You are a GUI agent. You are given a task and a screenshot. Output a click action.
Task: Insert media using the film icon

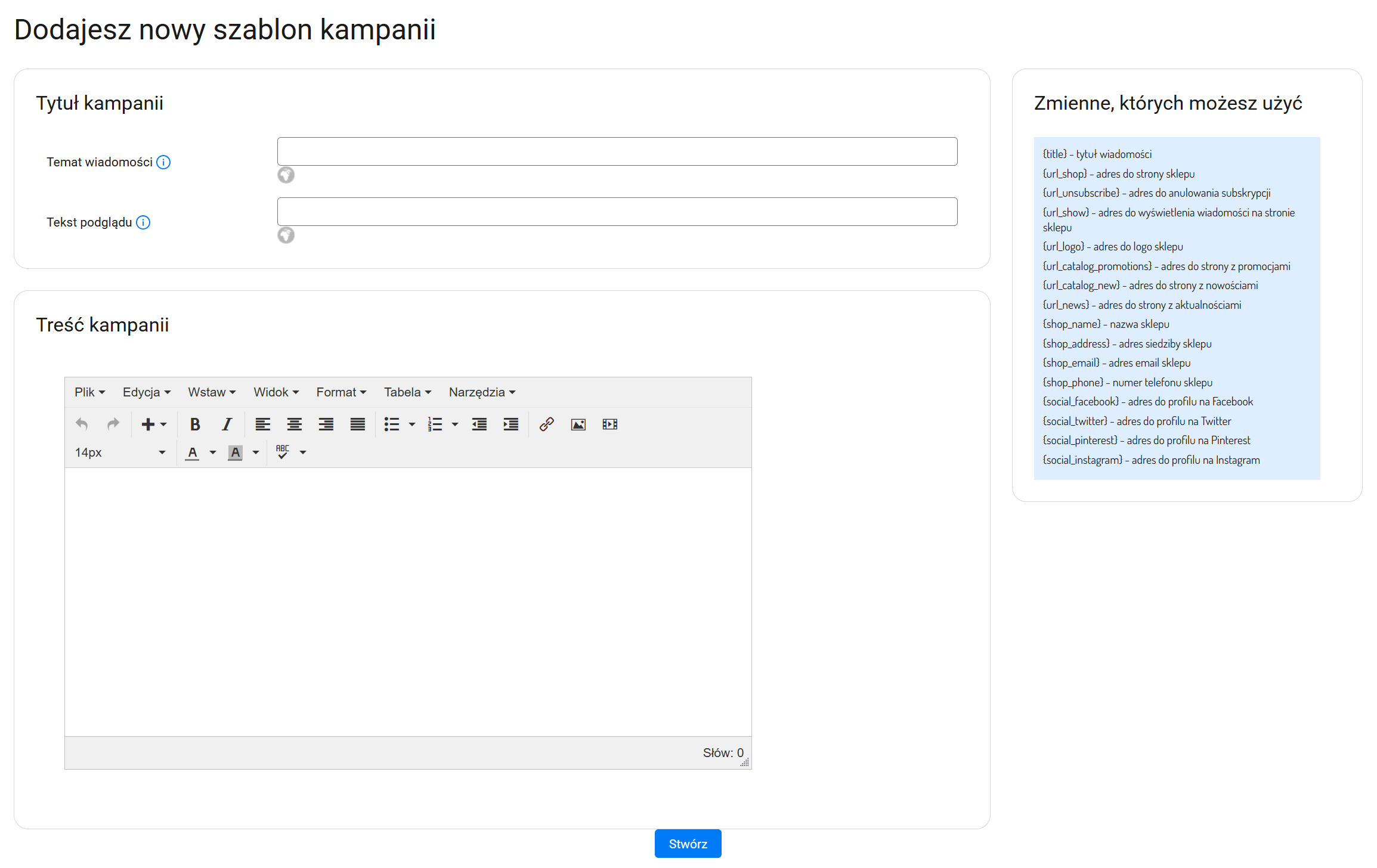coord(609,424)
